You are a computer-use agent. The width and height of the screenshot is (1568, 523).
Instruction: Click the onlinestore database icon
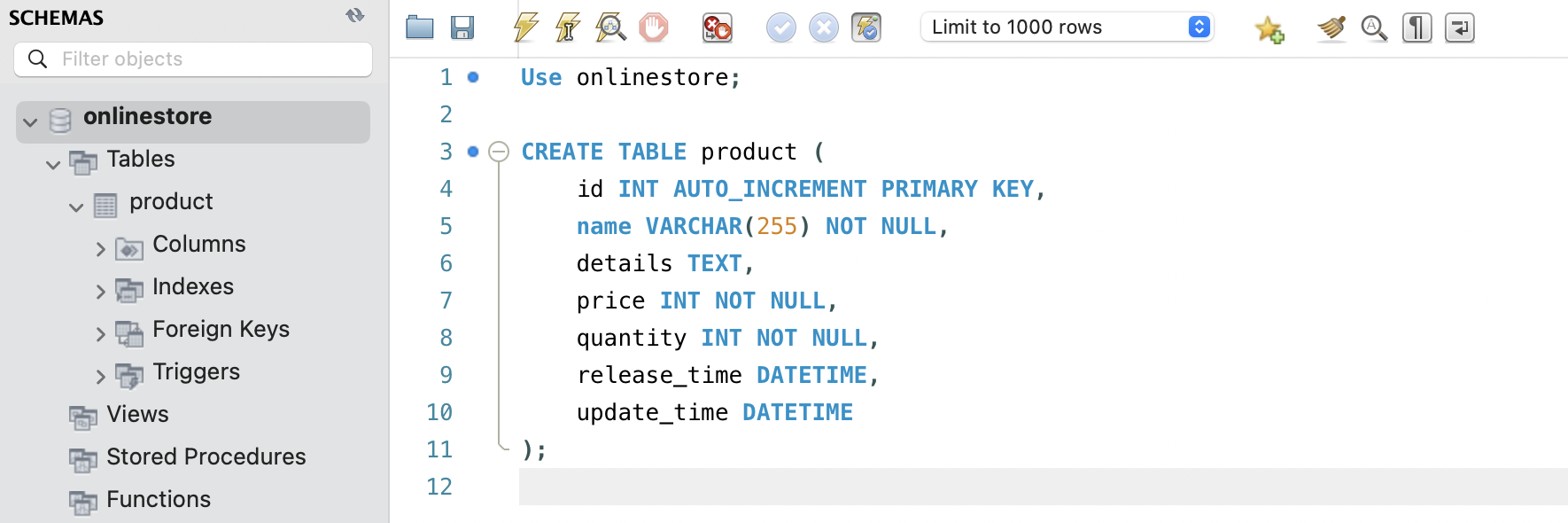(60, 121)
